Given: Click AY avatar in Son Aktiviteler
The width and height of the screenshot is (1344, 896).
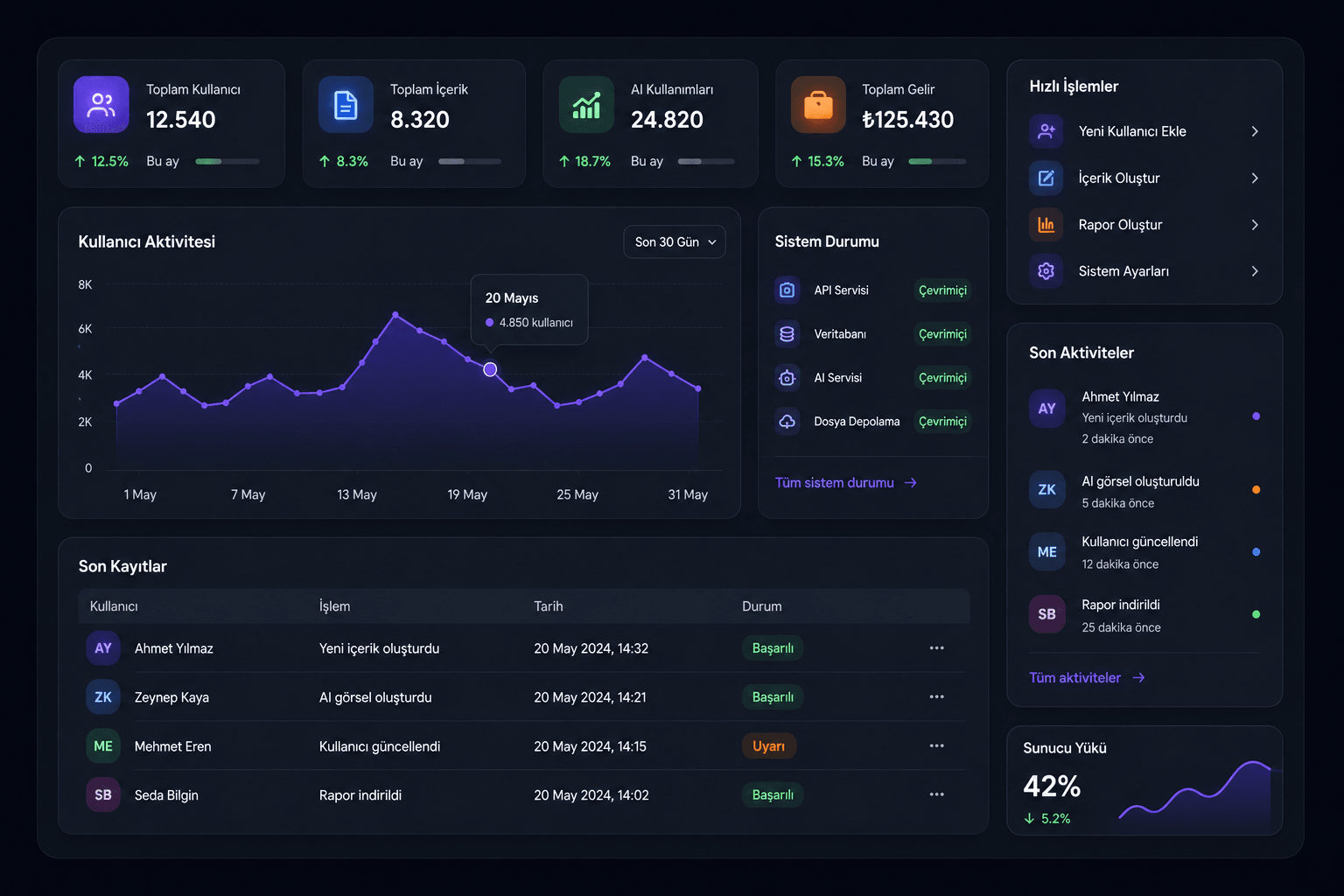Looking at the screenshot, I should (x=1047, y=409).
